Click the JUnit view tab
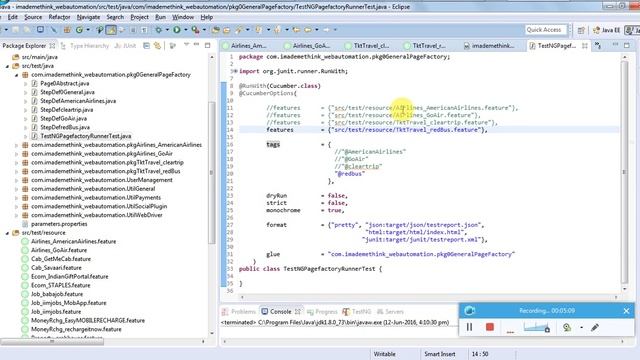This screenshot has height=360, width=640. pos(125,46)
